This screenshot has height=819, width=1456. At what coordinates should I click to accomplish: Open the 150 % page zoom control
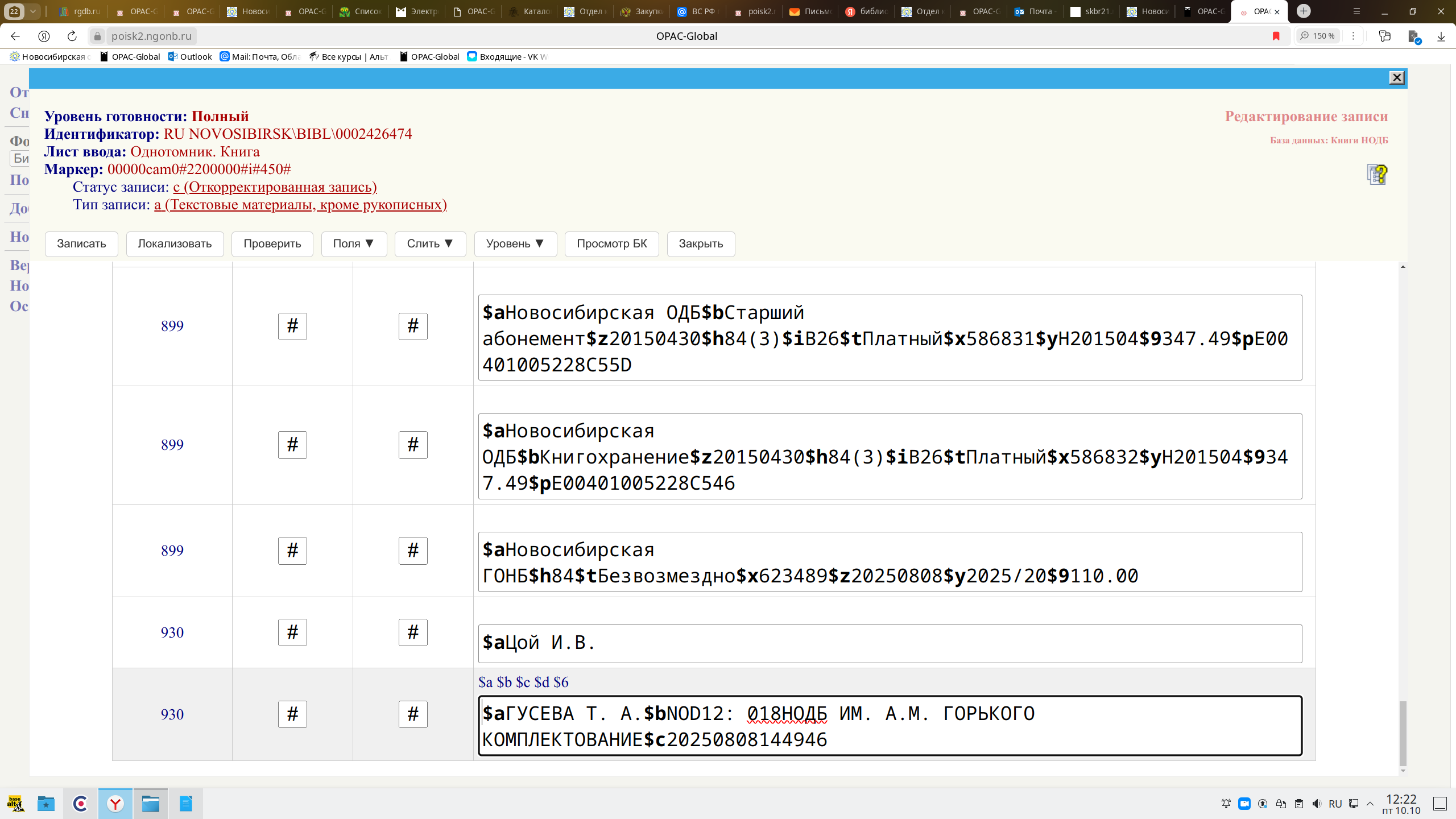(x=1318, y=36)
